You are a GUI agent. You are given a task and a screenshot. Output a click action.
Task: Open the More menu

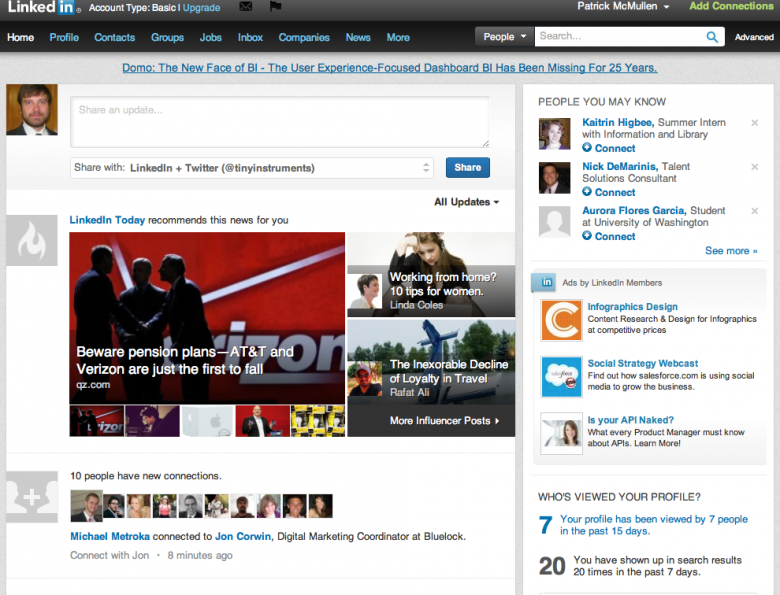[398, 37]
